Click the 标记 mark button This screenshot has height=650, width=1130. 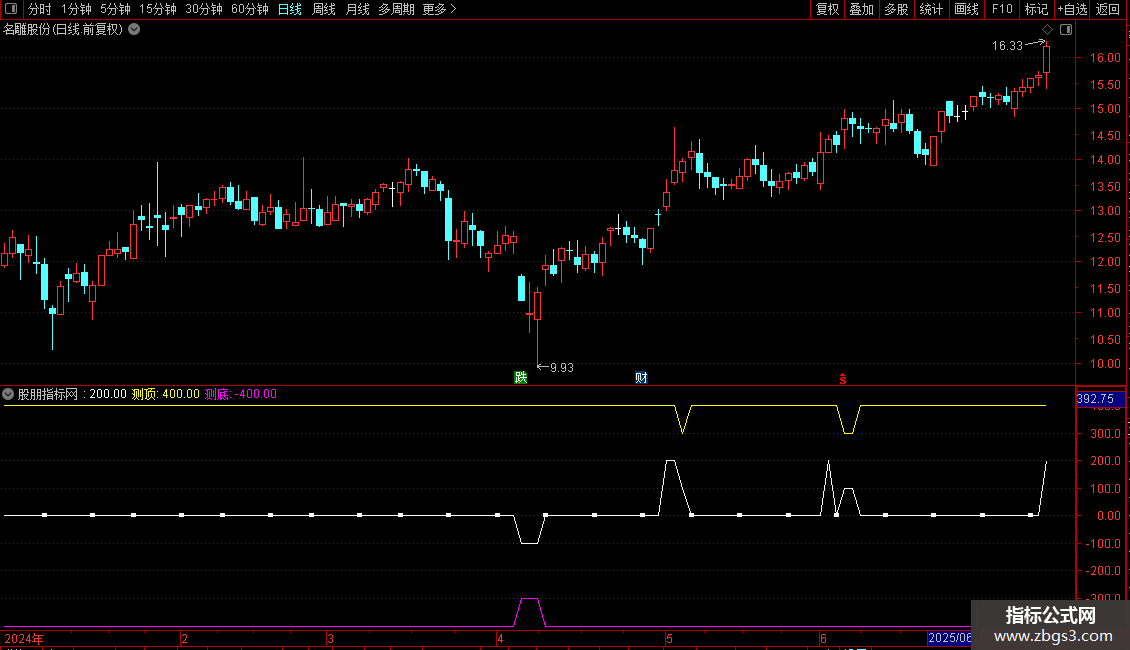[1036, 9]
